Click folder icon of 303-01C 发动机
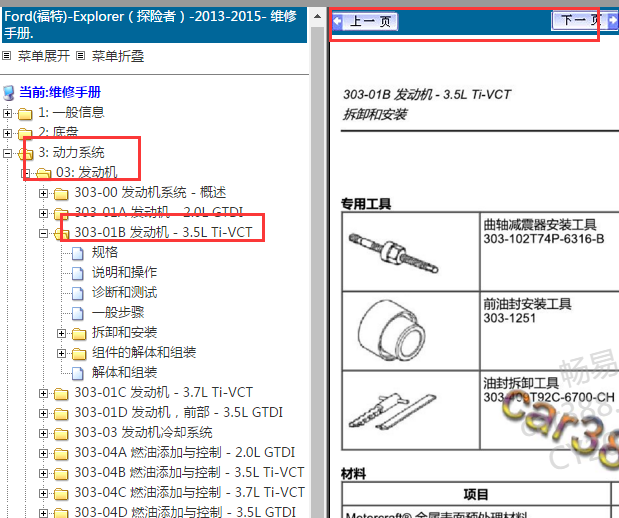 [61, 394]
